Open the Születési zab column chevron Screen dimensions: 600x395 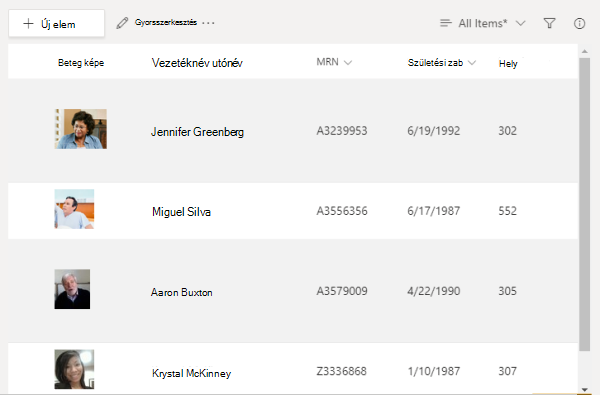472,63
